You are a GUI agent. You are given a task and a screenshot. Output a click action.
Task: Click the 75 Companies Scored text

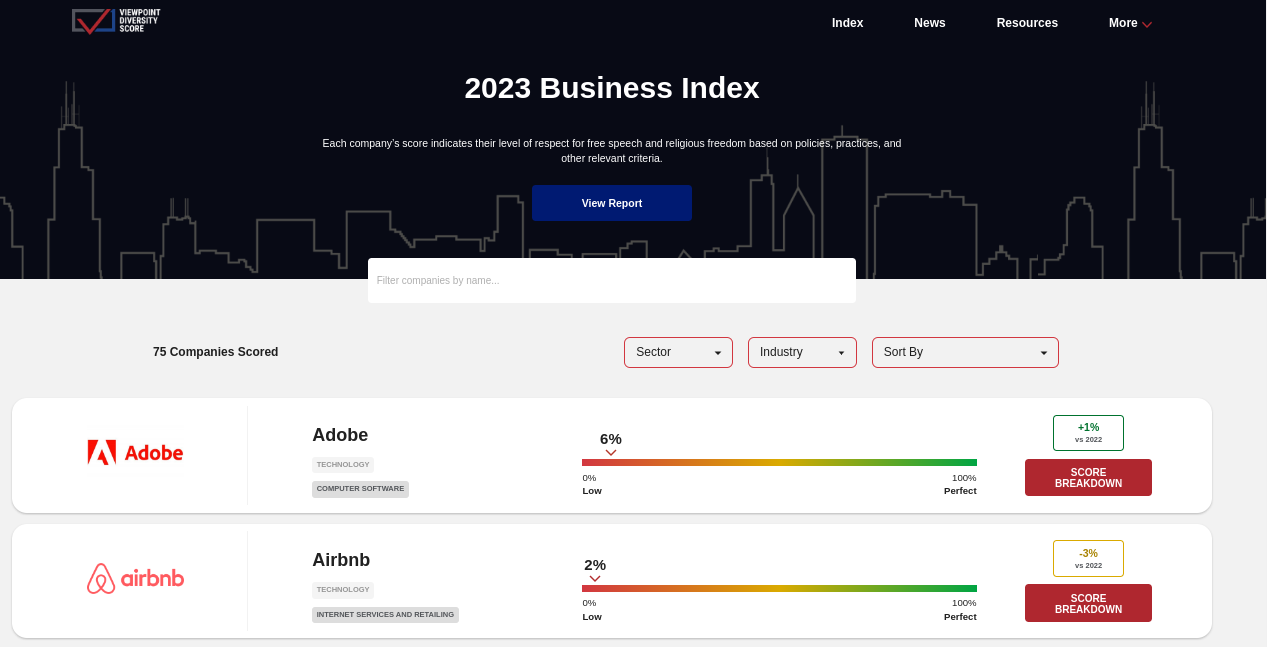[216, 352]
